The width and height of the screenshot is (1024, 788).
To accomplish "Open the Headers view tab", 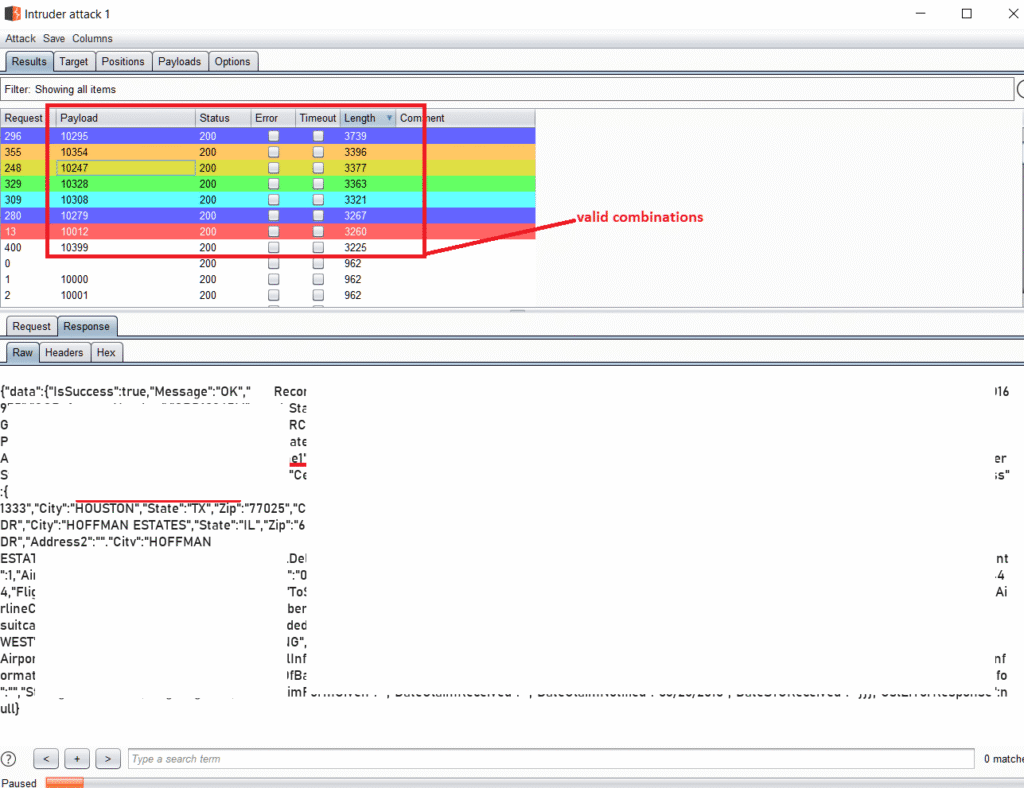I will tap(64, 352).
